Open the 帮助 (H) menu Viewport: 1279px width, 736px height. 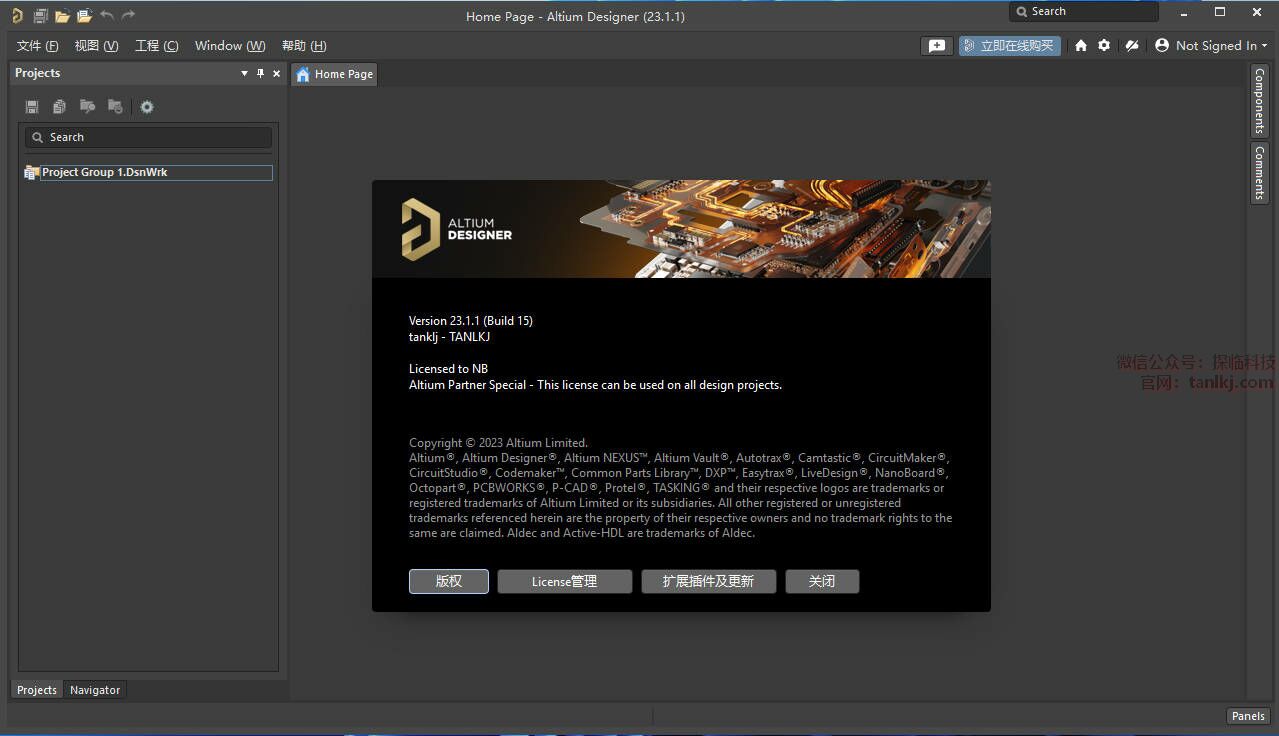[304, 46]
